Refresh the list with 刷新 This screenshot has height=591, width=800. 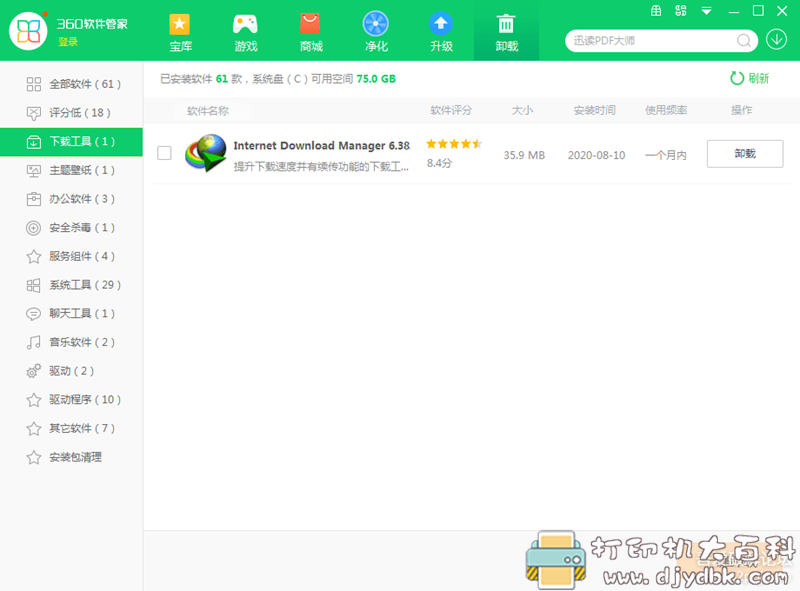click(749, 78)
